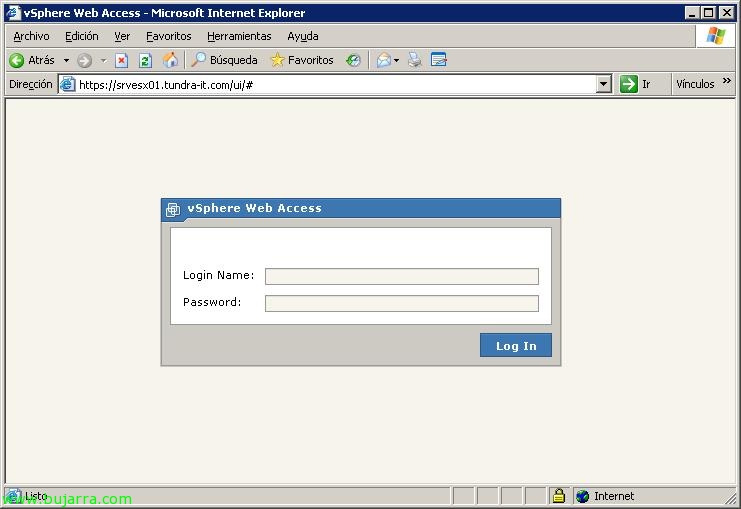Open the Atrás history dropdown arrow

(66, 60)
